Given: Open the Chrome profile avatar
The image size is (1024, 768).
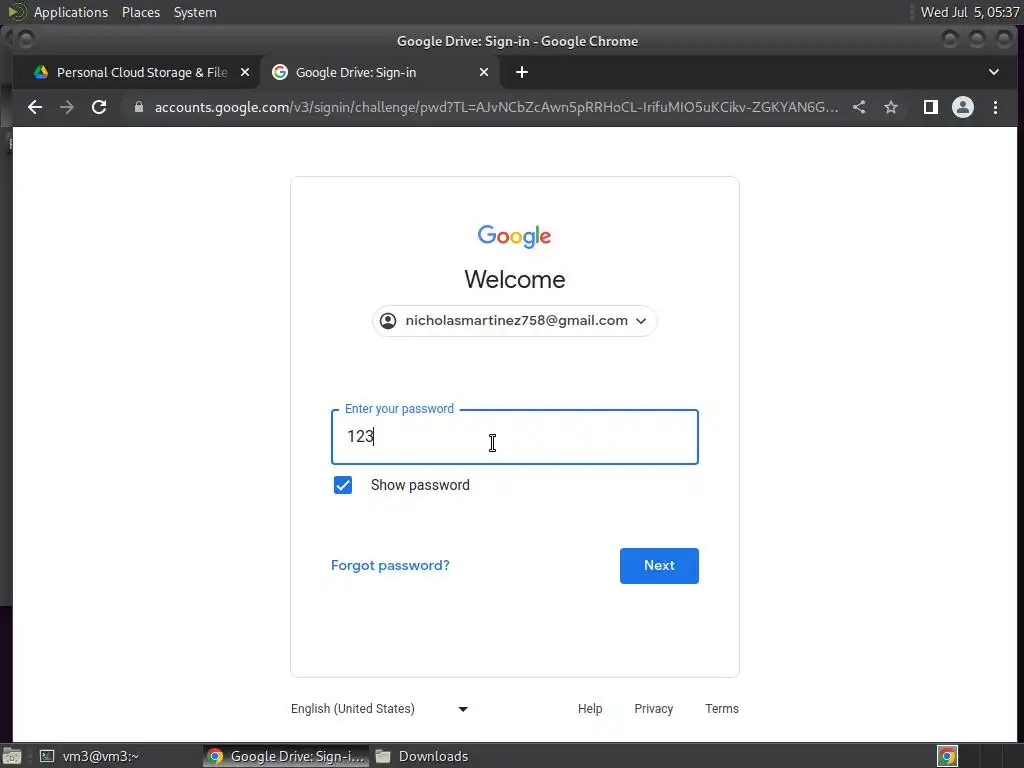Looking at the screenshot, I should pyautogui.click(x=963, y=107).
